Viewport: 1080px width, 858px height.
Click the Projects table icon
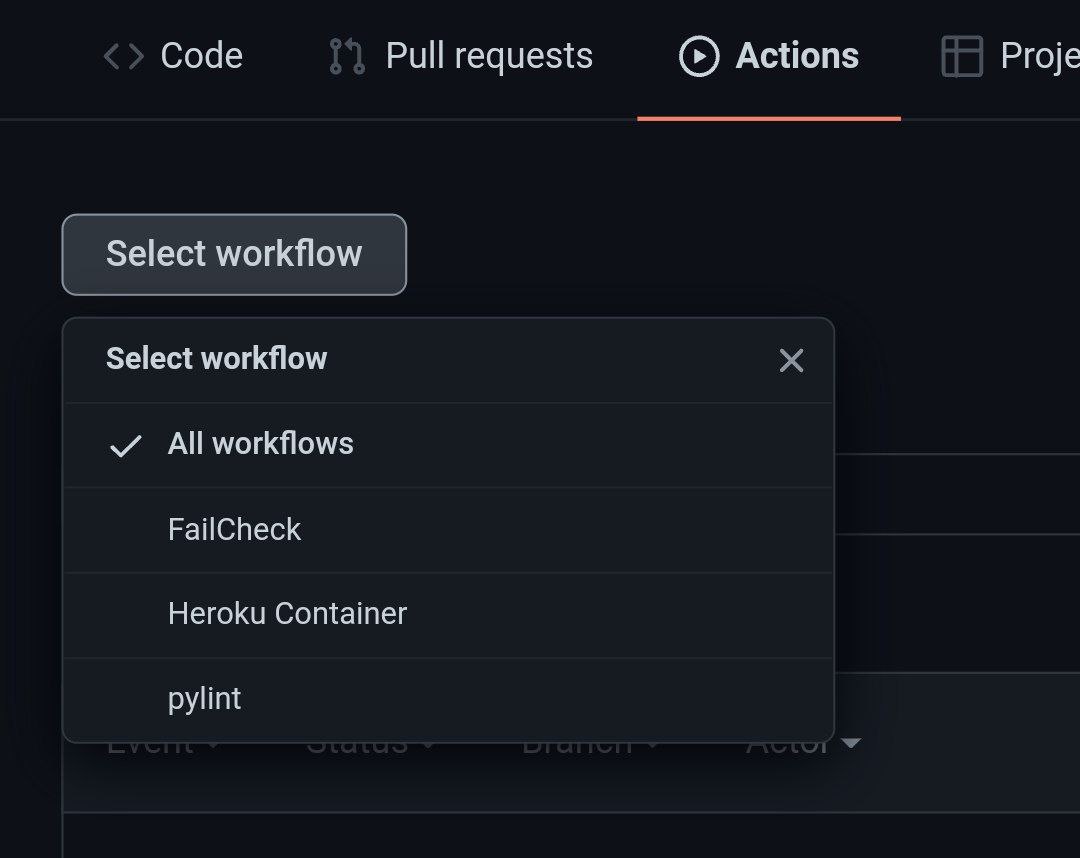pyautogui.click(x=962, y=57)
